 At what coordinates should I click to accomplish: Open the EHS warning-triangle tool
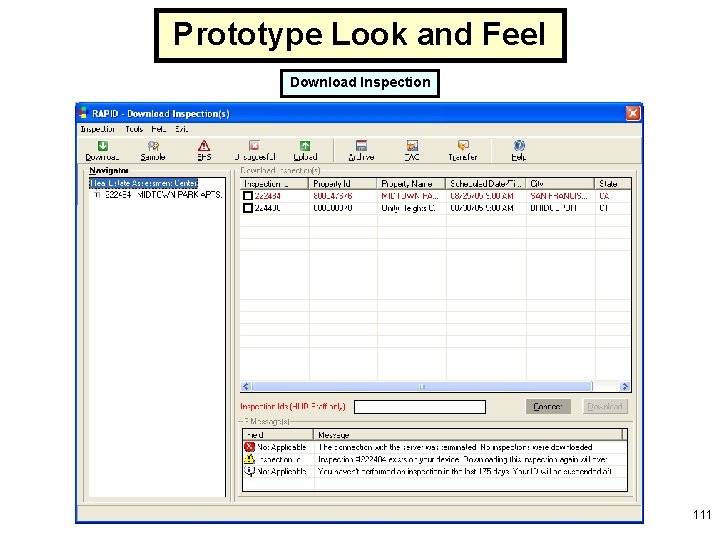pos(204,146)
